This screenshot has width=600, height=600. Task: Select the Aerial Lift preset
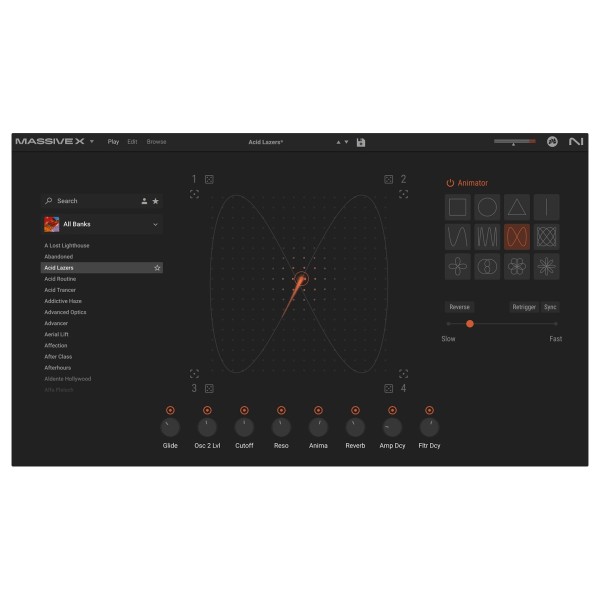pyautogui.click(x=57, y=334)
